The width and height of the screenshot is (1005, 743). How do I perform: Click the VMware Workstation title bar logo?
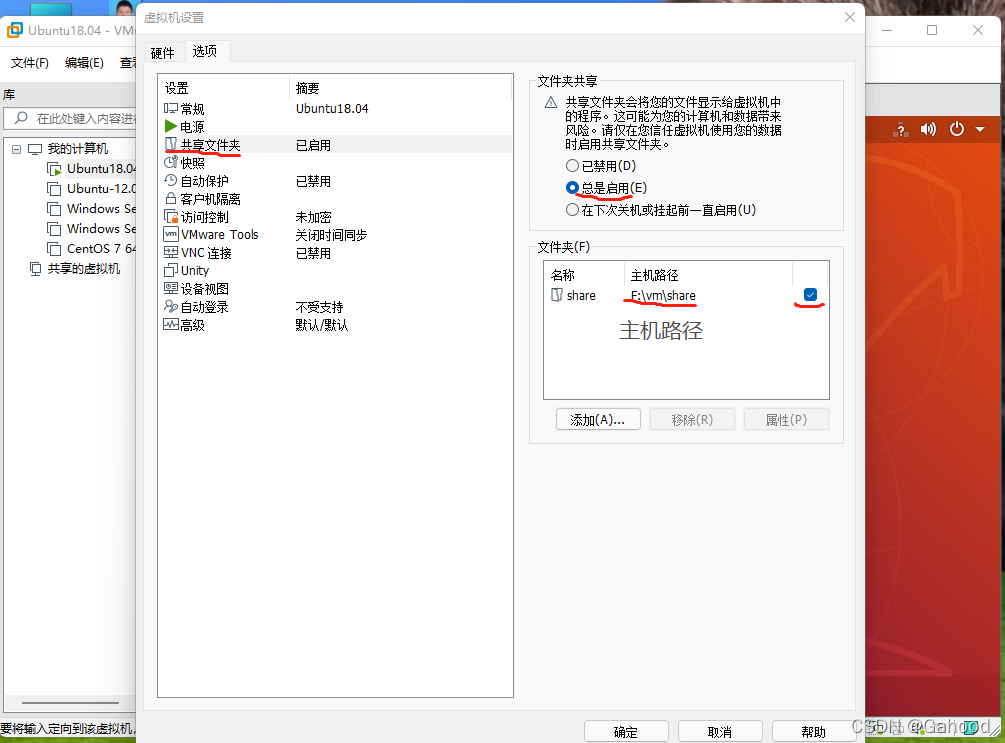point(15,30)
